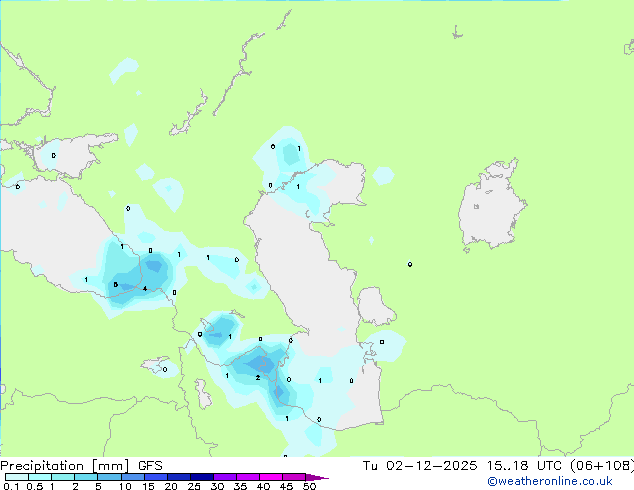634x490 pixels.
Task: Click the legend label '30'
Action: pyautogui.click(x=217, y=486)
